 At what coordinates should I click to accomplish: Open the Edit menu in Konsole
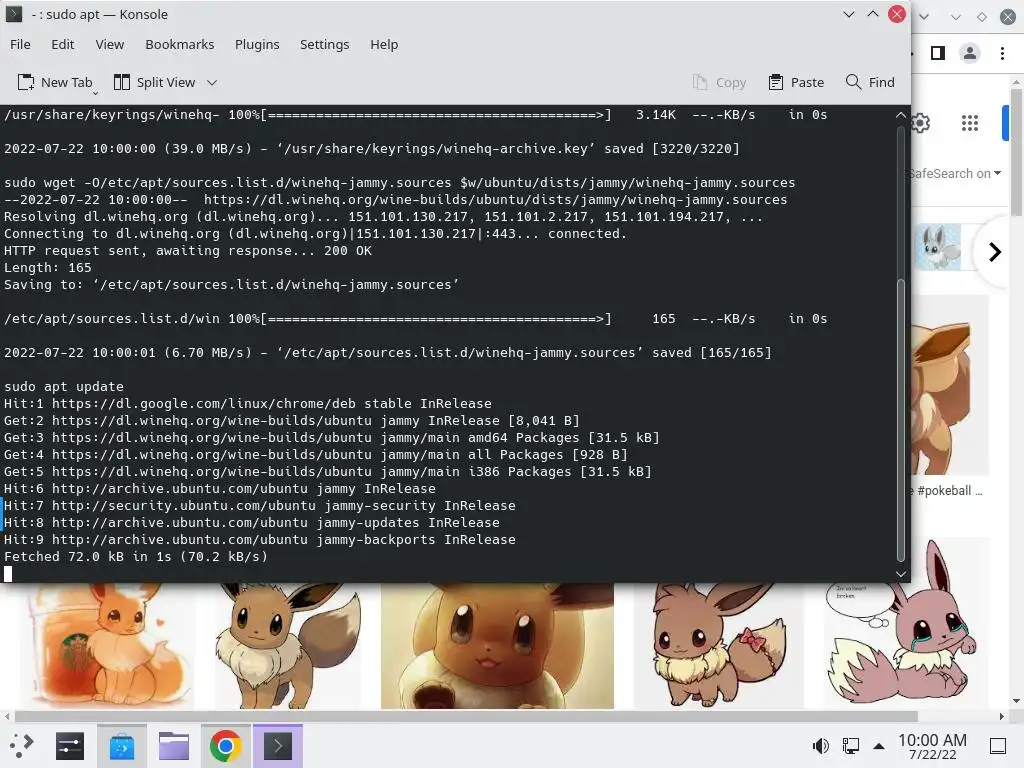63,44
